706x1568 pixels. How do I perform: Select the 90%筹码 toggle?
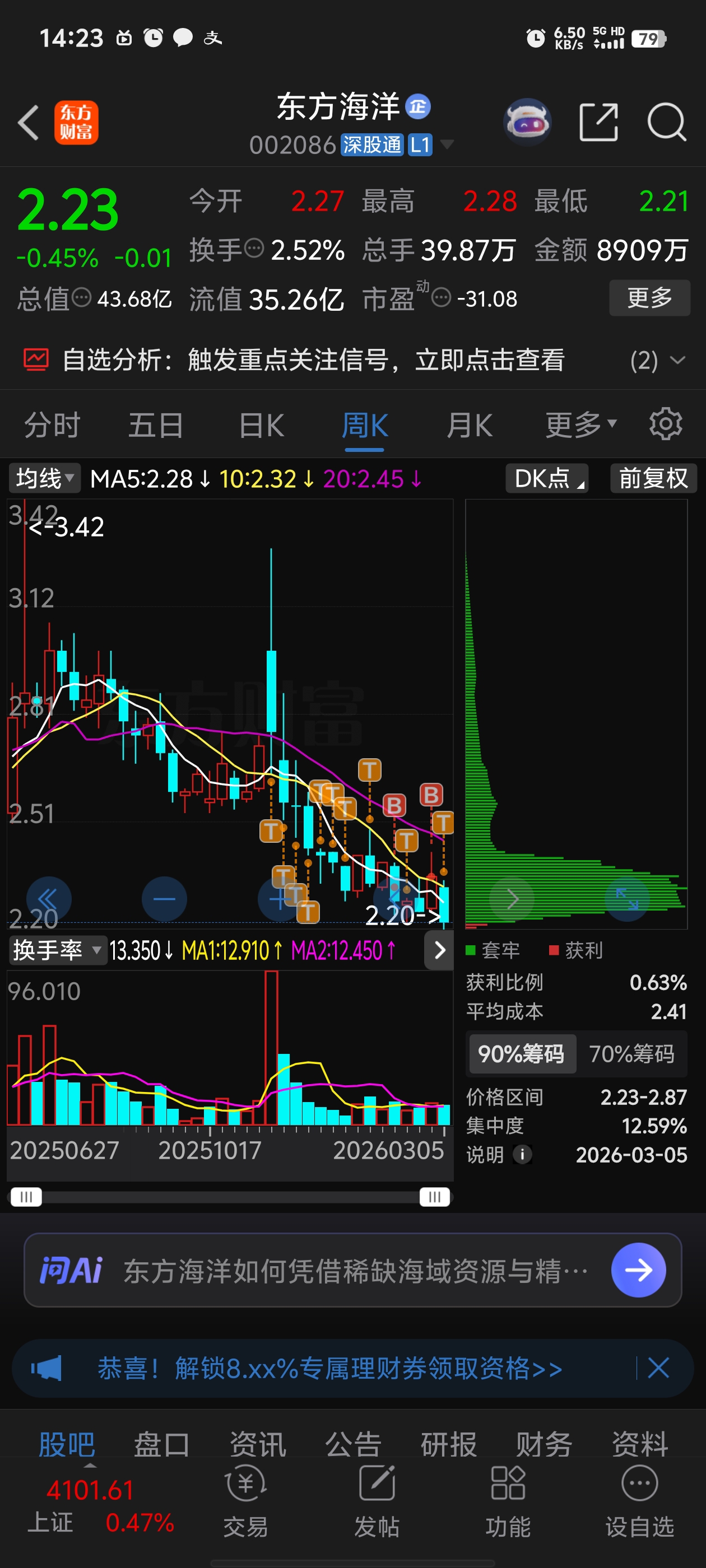pos(522,1054)
